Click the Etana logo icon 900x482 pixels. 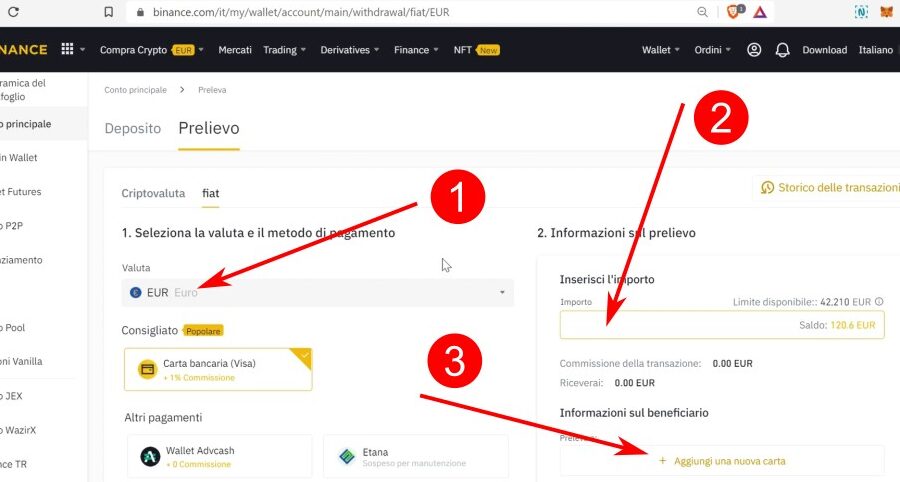point(347,457)
